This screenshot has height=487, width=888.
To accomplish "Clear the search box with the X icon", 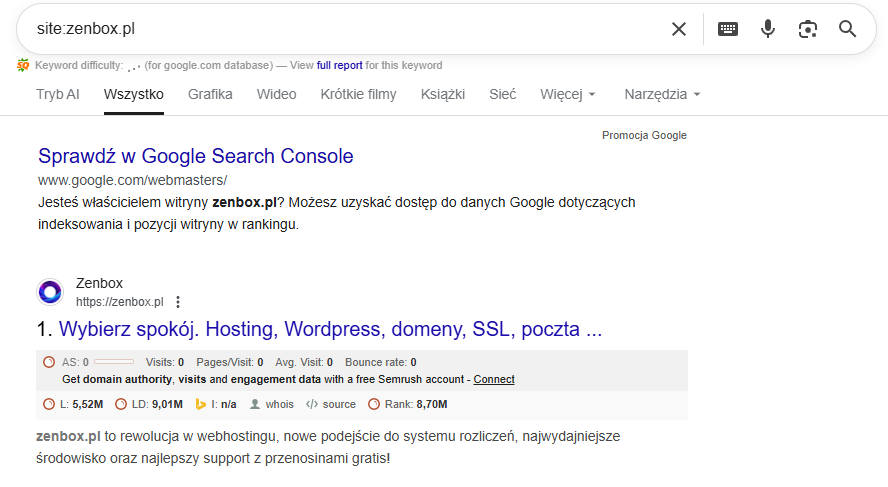I will tap(679, 29).
